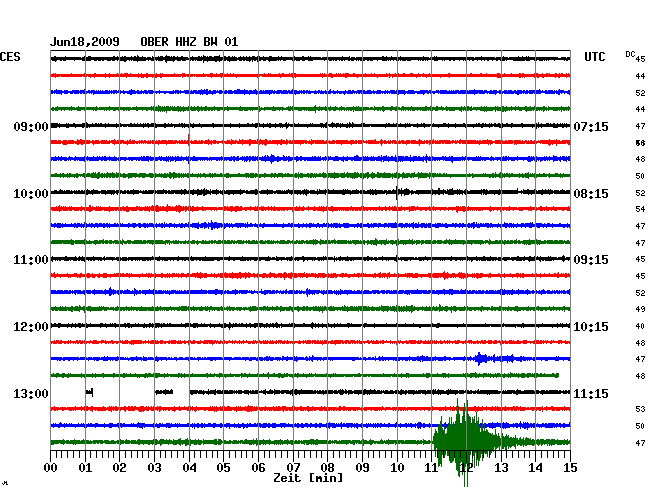Click the black trace beside 11:00 label
This screenshot has height=494, width=650.
[310, 259]
